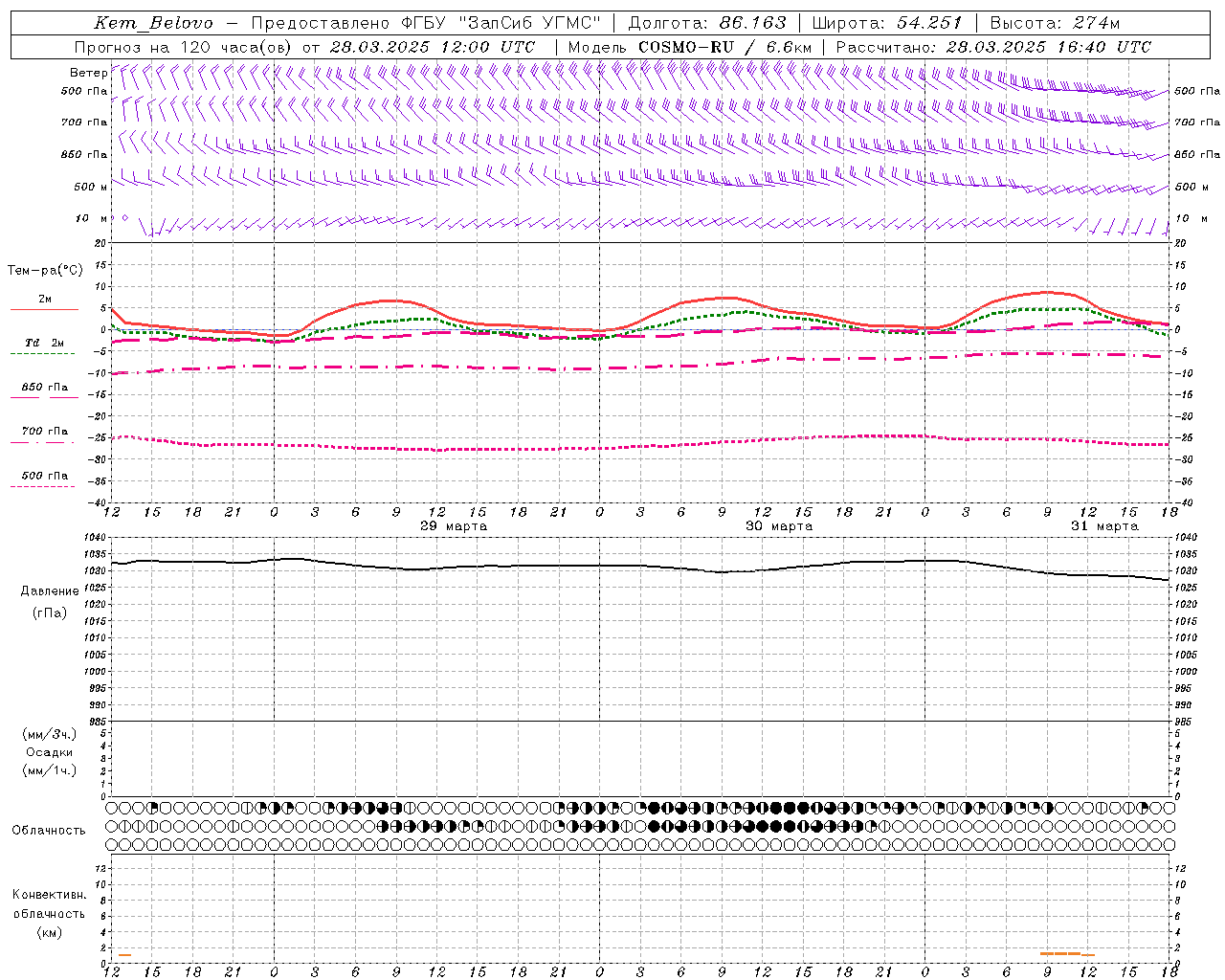
Task: Click the Высота: 274м value
Action: 1055,23
